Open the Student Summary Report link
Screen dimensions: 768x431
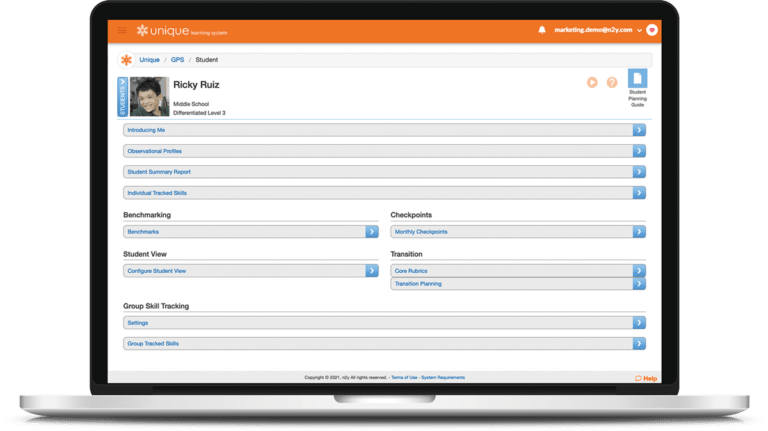point(158,172)
